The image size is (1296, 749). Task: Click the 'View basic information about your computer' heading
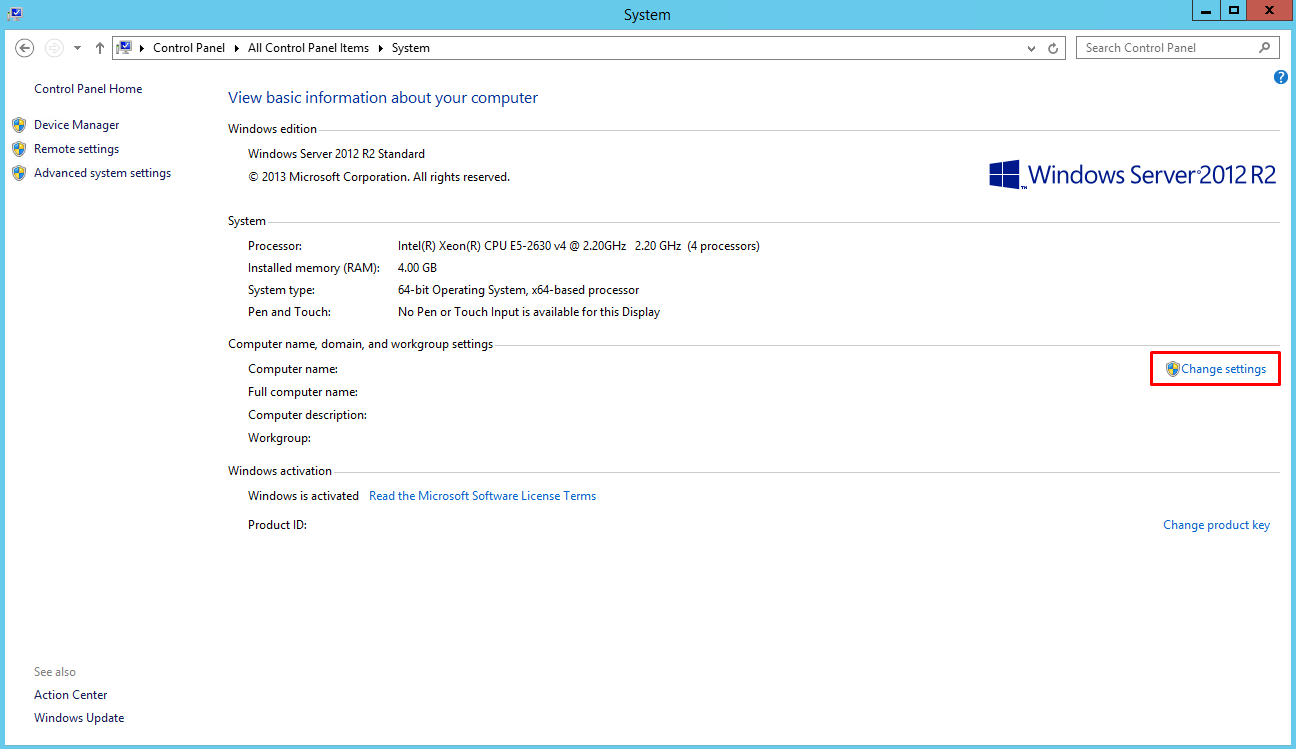[x=383, y=98]
